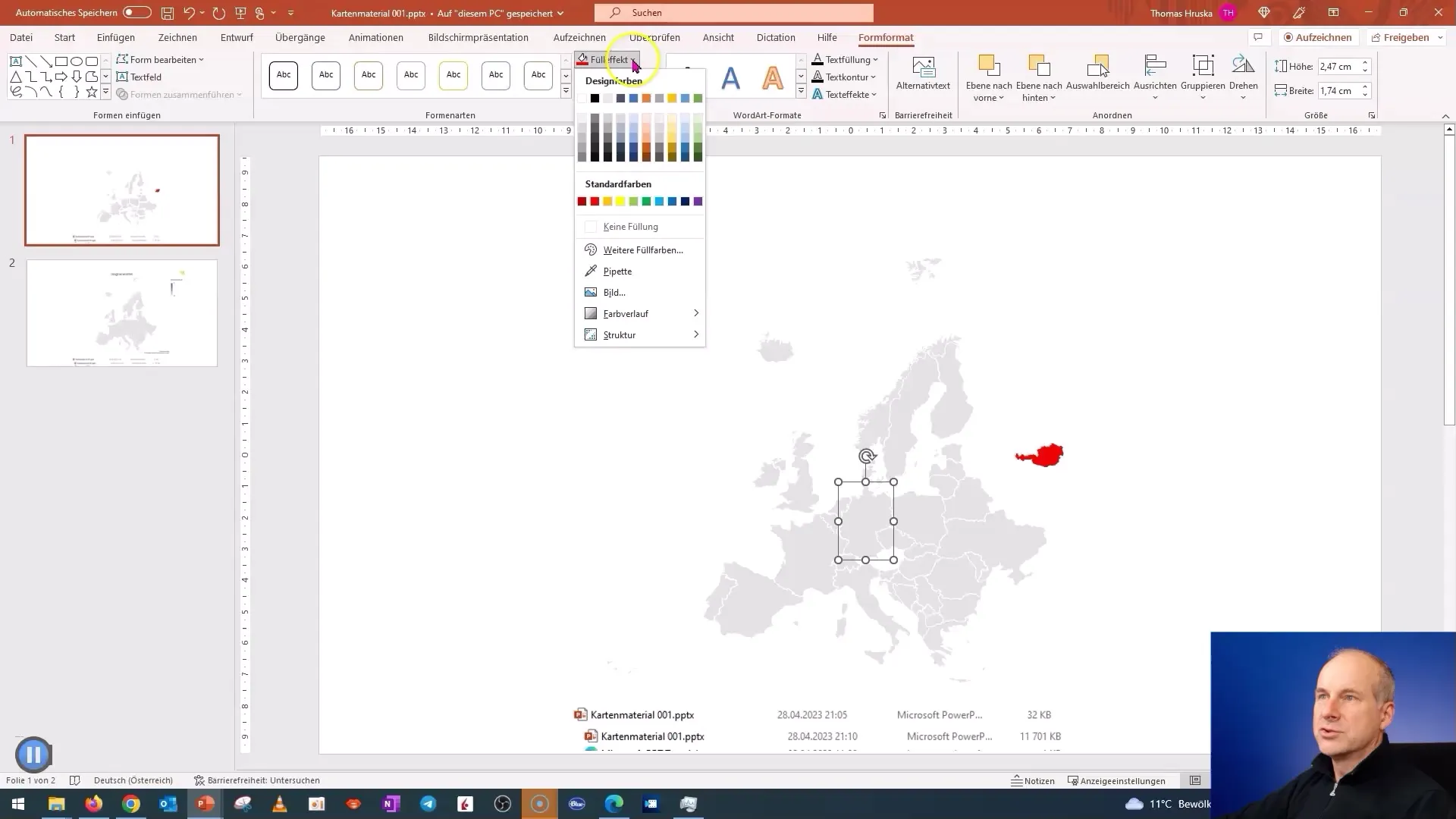Click the search box Suchen

[734, 13]
